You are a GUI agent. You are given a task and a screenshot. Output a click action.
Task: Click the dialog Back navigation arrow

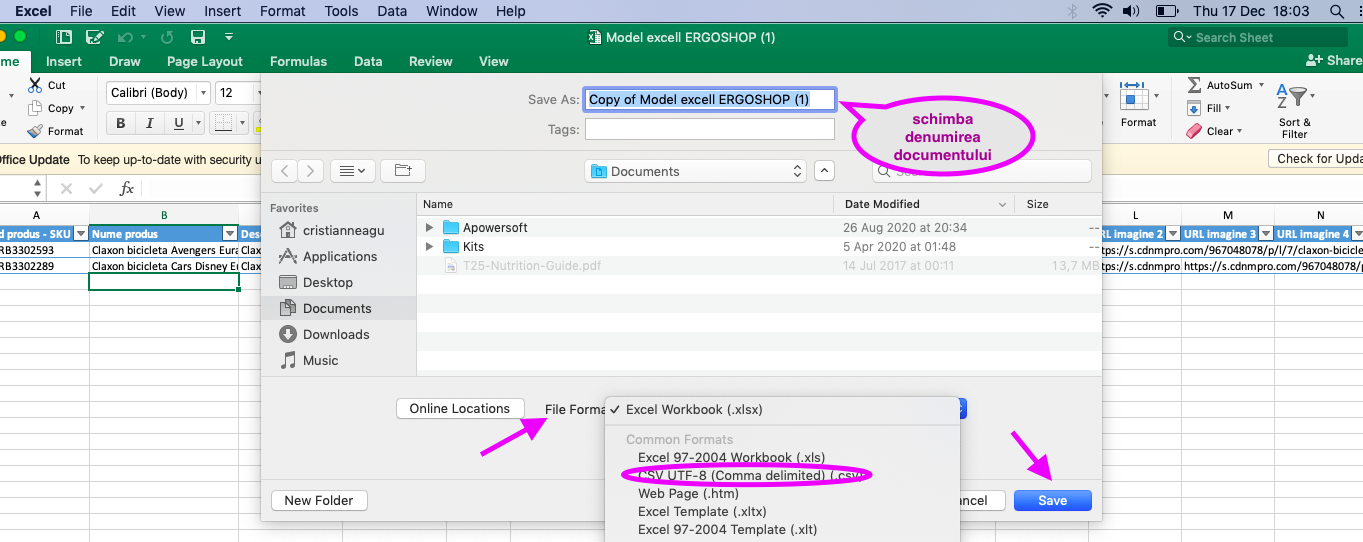(285, 171)
